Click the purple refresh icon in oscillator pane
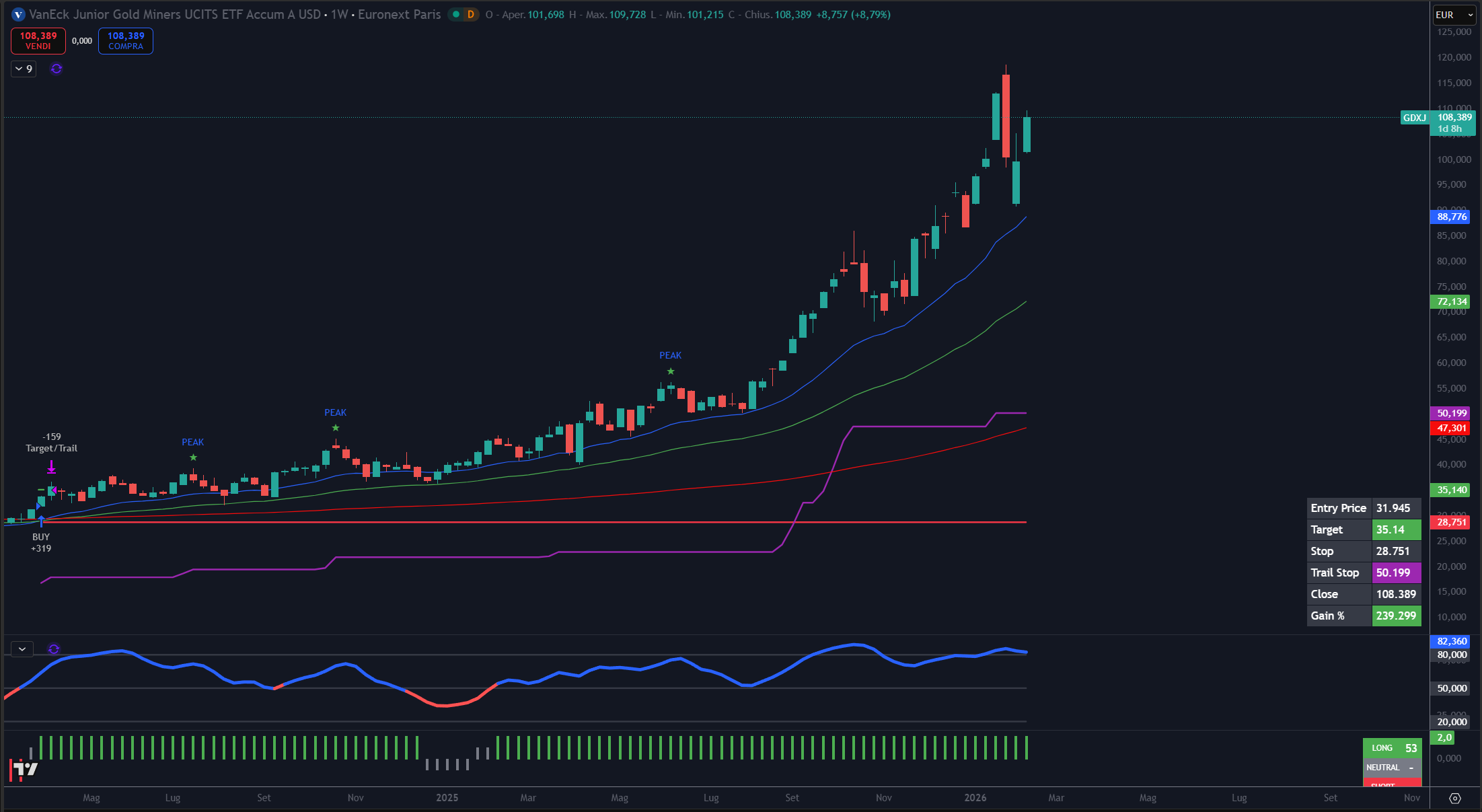1482x812 pixels. tap(54, 649)
